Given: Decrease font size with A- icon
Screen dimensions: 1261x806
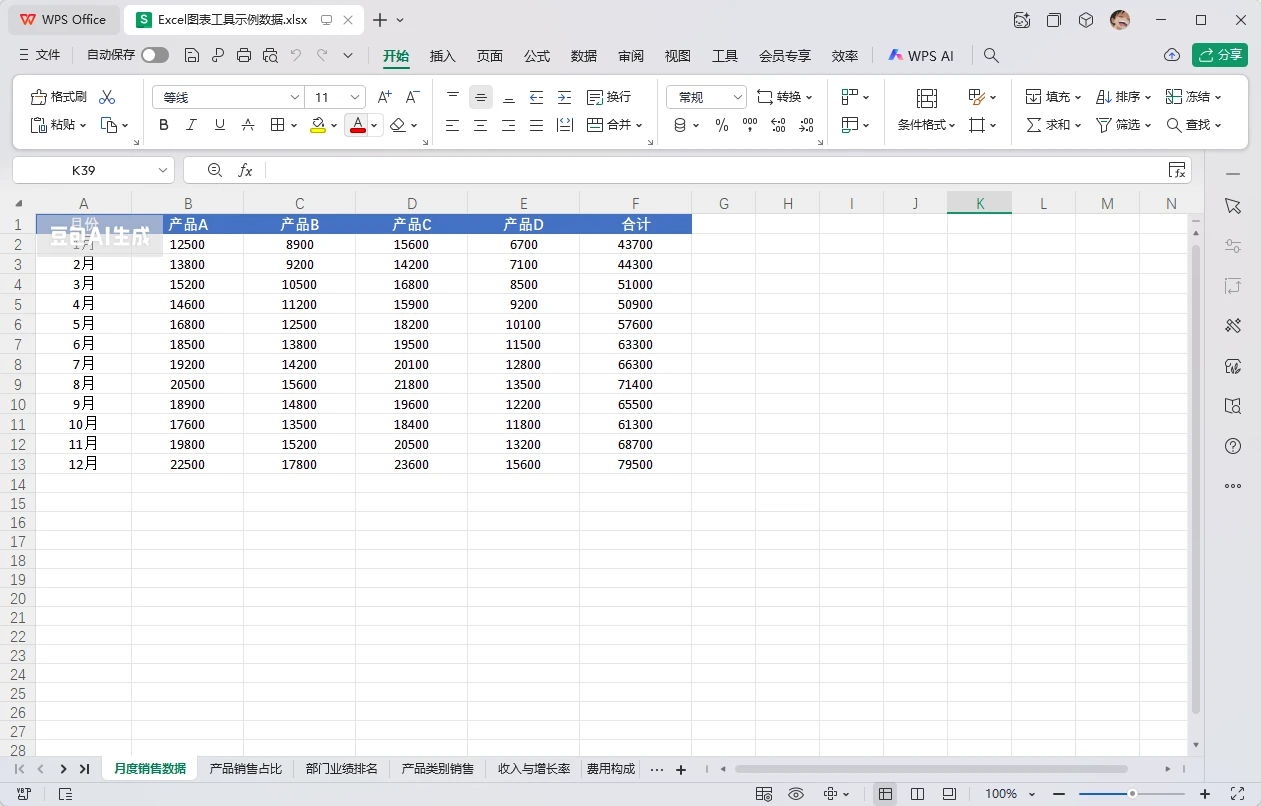Looking at the screenshot, I should point(412,97).
